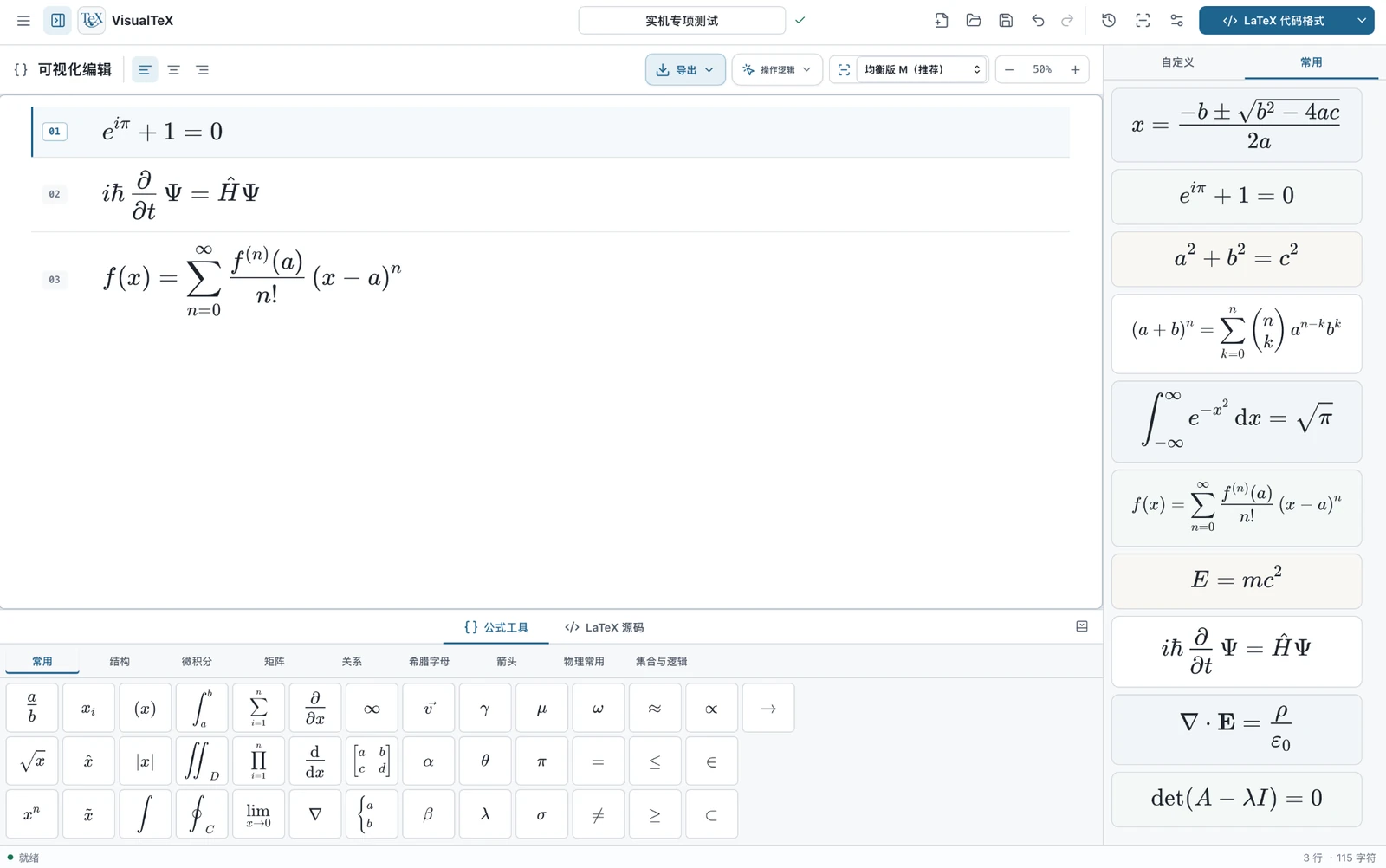Screen dimensions: 1386x868
Task: Align formulas to the left
Action: (x=145, y=70)
